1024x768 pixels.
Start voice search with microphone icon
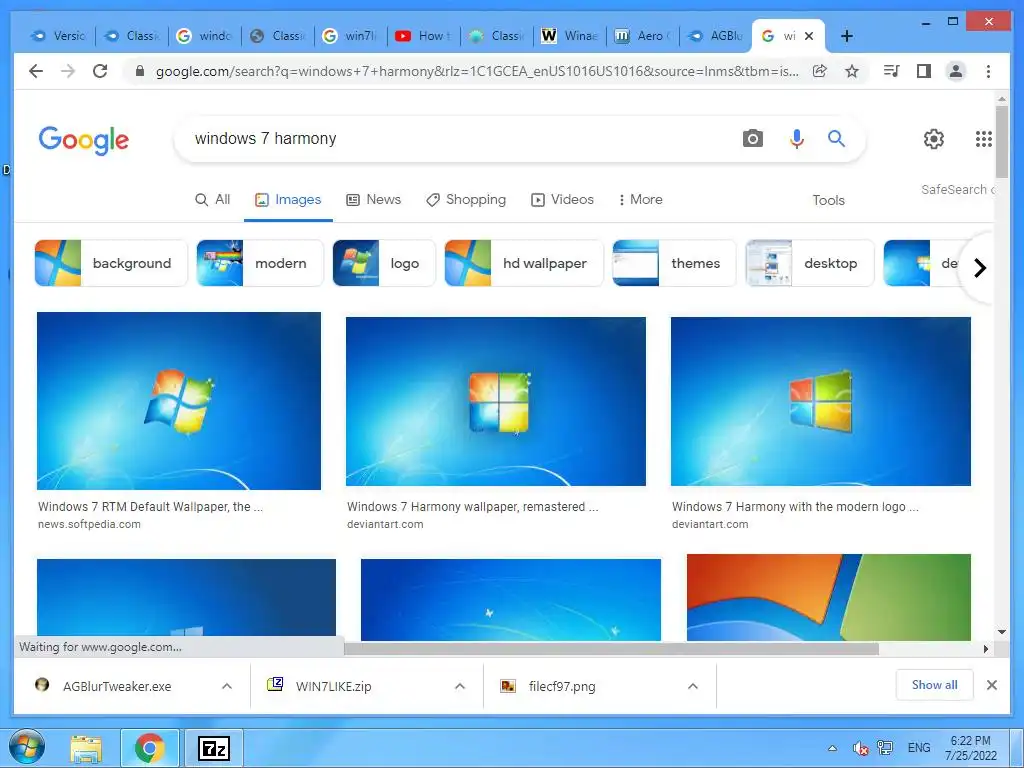[796, 138]
